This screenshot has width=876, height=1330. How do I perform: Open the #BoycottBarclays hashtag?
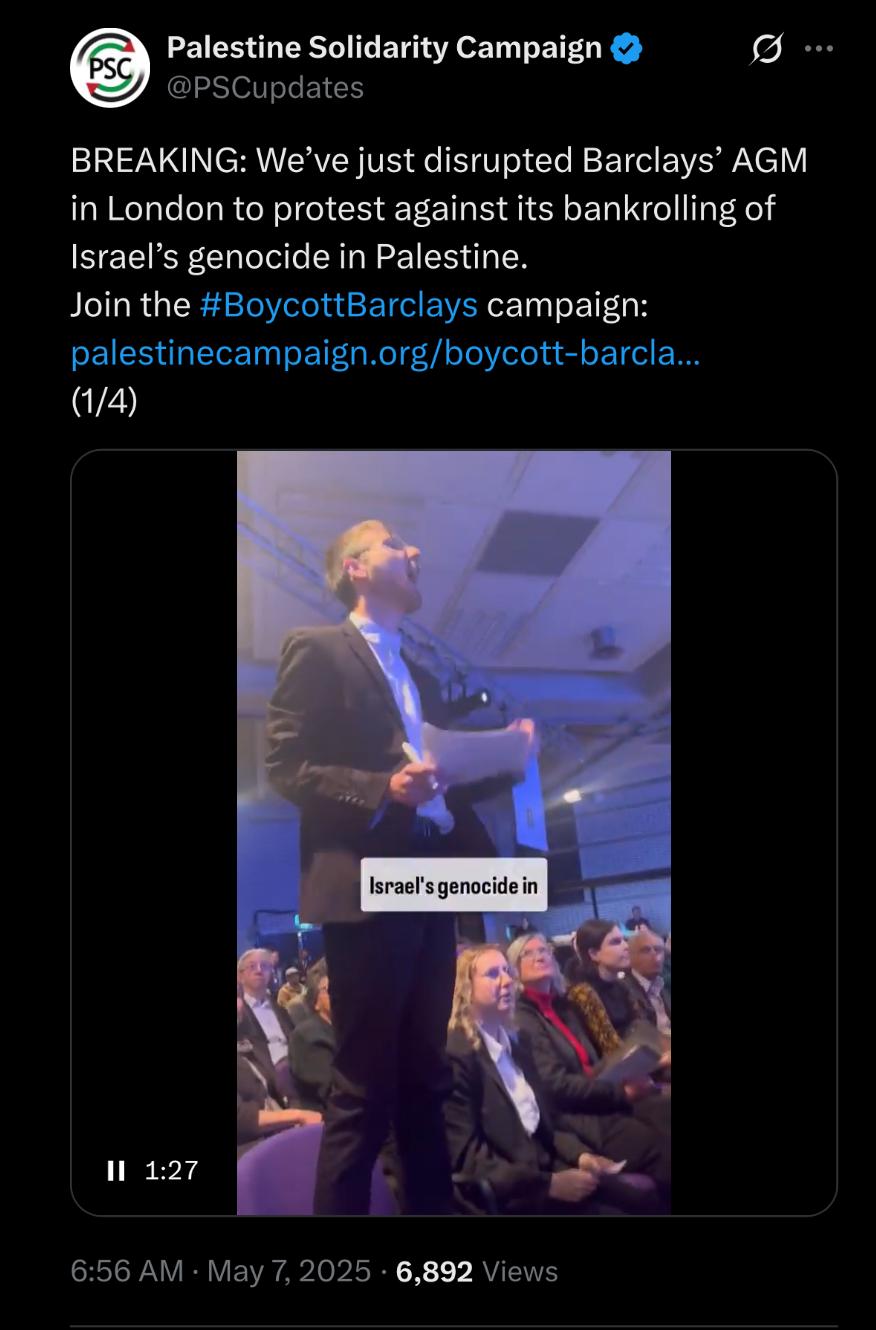tap(338, 304)
